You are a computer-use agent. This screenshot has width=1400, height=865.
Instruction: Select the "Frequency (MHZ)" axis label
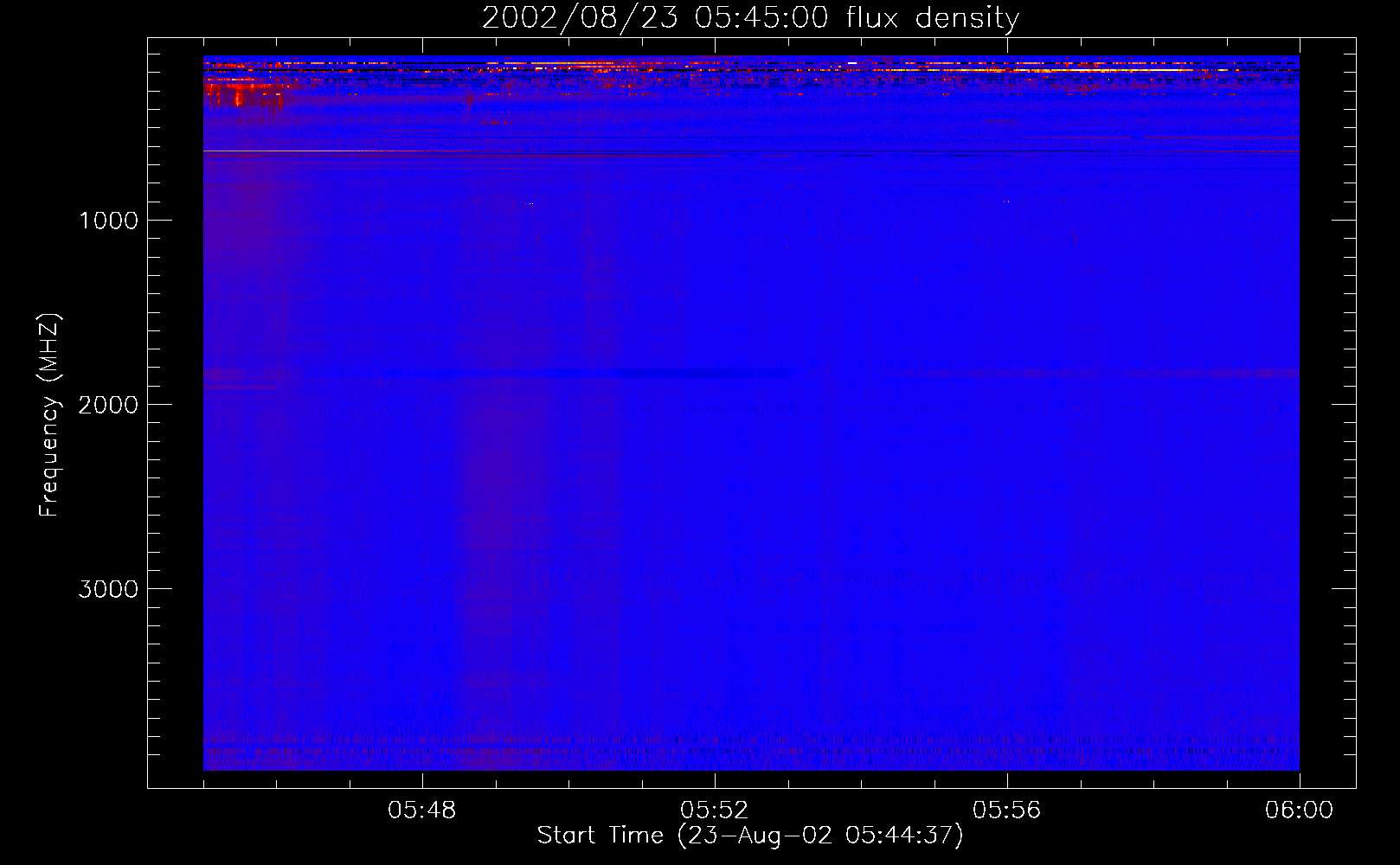click(x=49, y=415)
